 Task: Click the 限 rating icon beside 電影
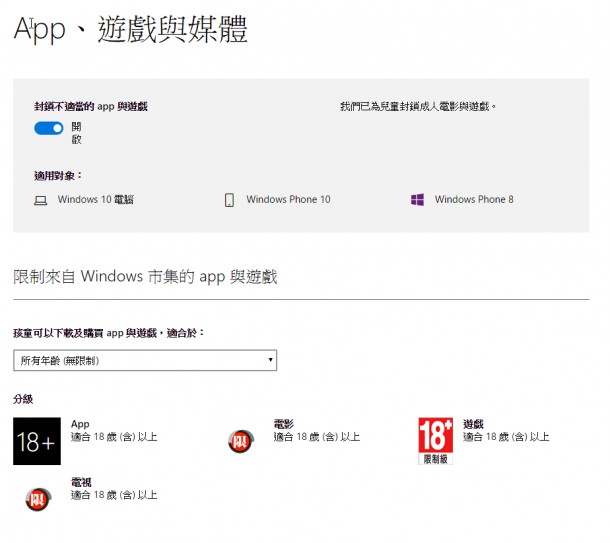[x=240, y=441]
